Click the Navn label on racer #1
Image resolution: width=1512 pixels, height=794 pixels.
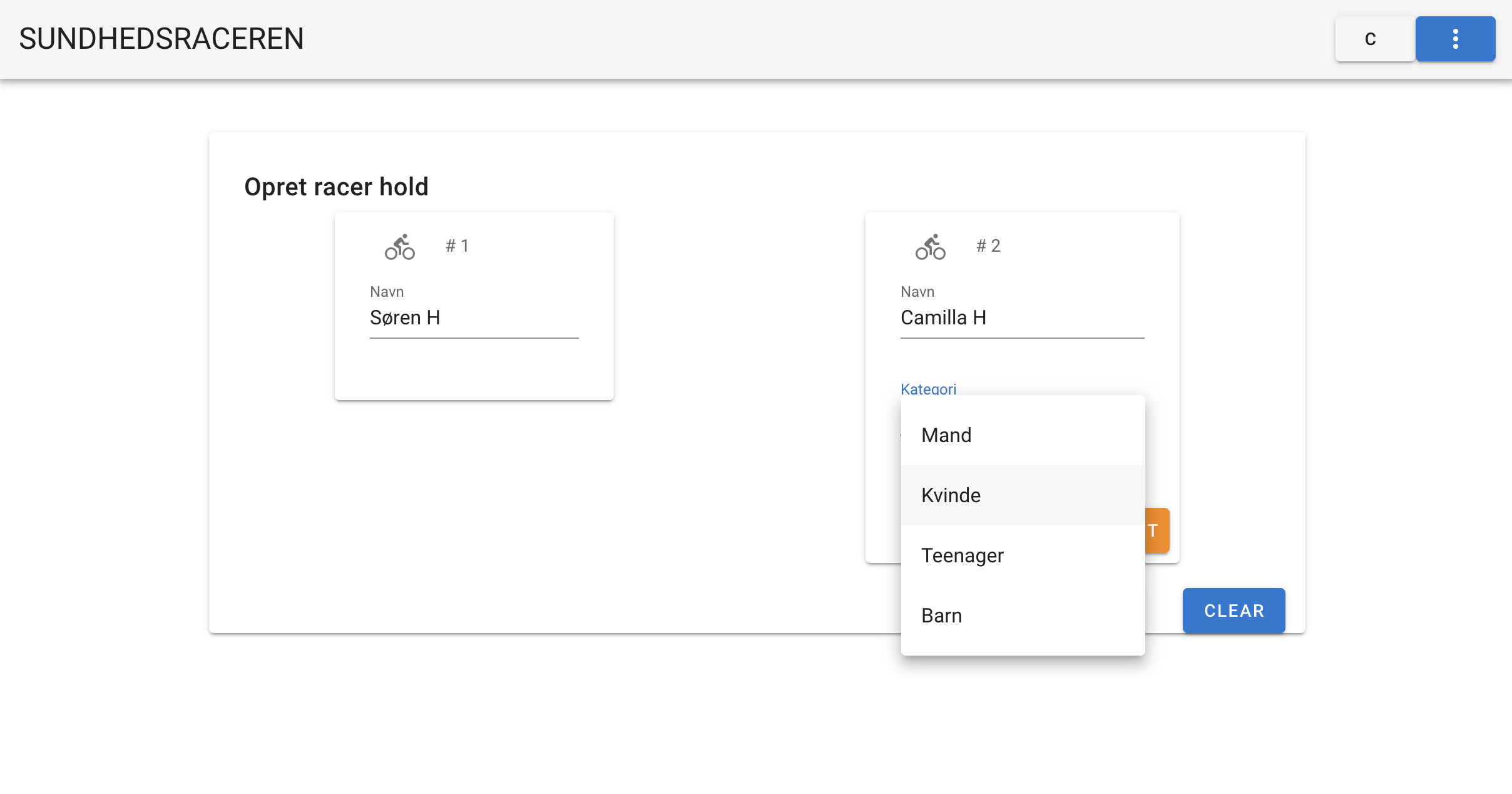(x=387, y=292)
